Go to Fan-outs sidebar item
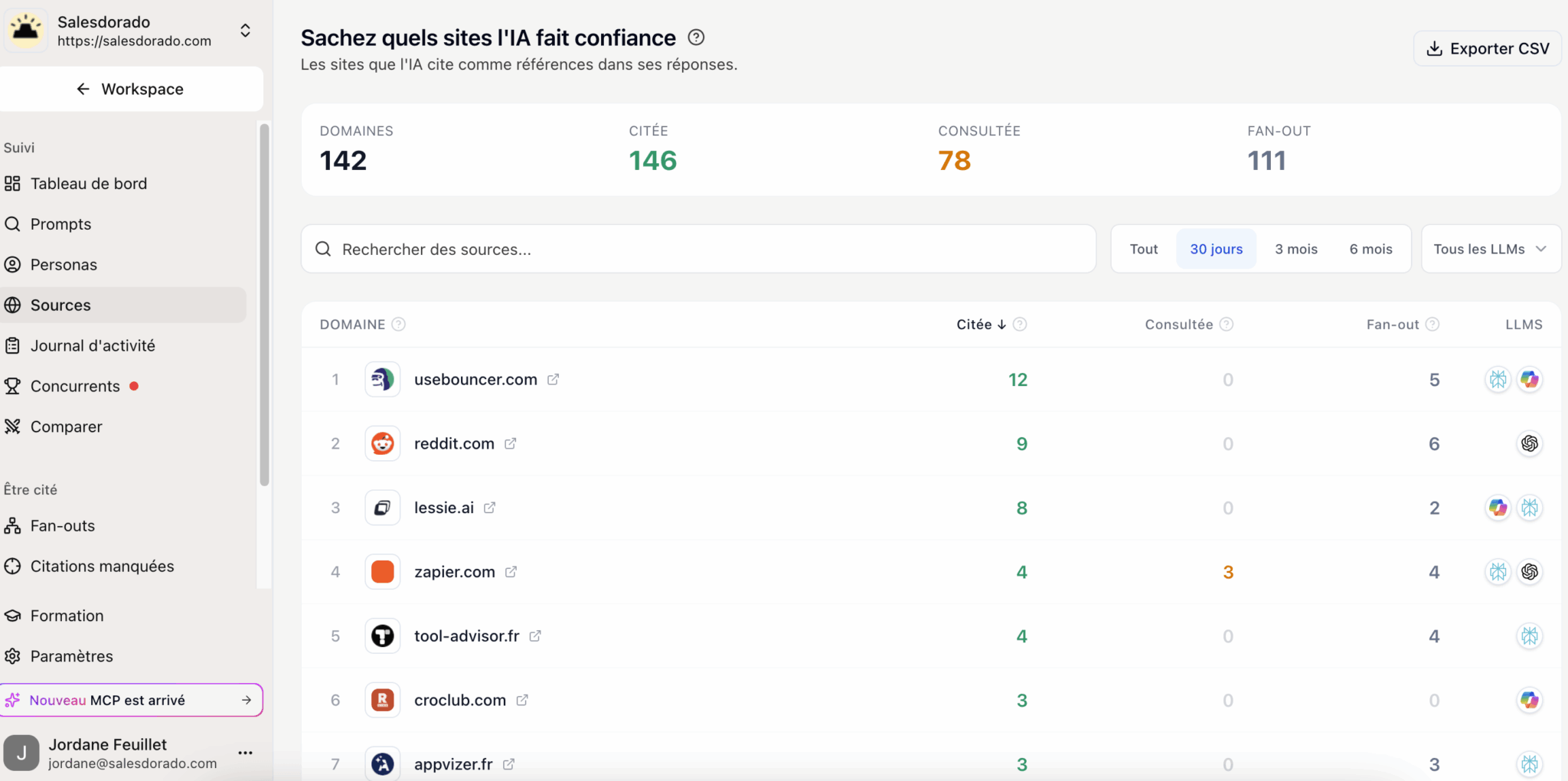The width and height of the screenshot is (1568, 781). (x=63, y=526)
